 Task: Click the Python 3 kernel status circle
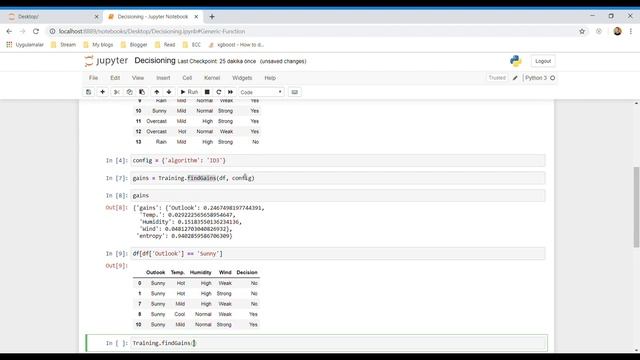553,78
